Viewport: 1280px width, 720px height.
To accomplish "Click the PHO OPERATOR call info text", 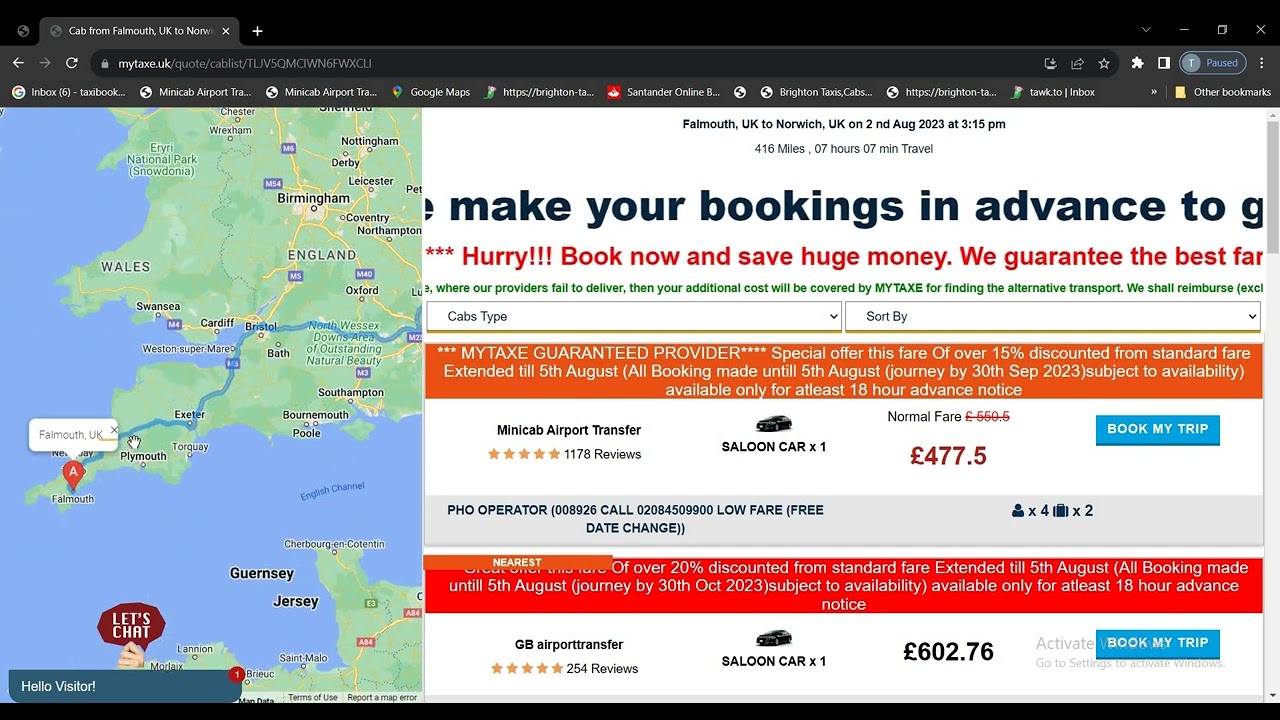I will point(636,519).
